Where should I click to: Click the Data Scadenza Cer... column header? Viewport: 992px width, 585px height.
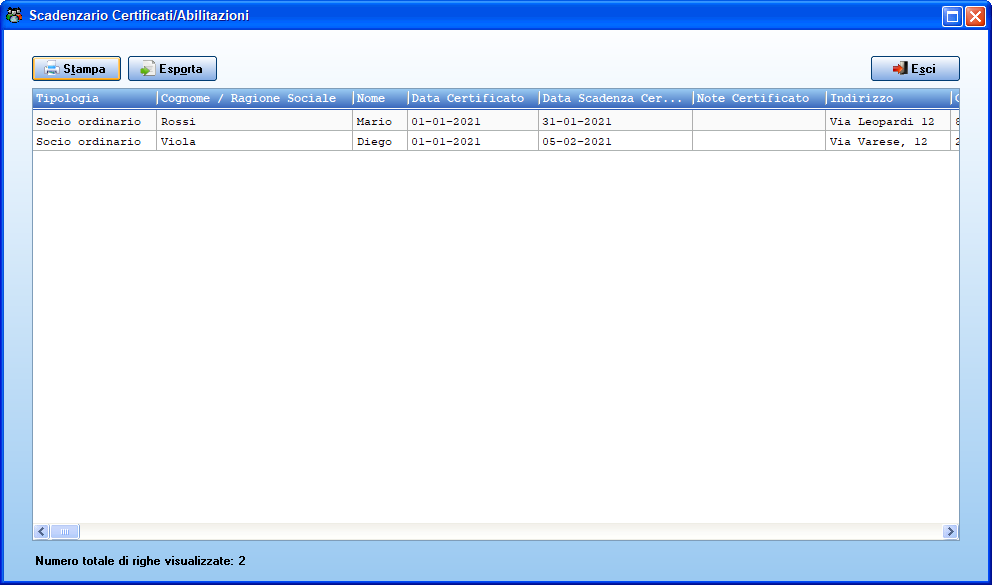616,98
